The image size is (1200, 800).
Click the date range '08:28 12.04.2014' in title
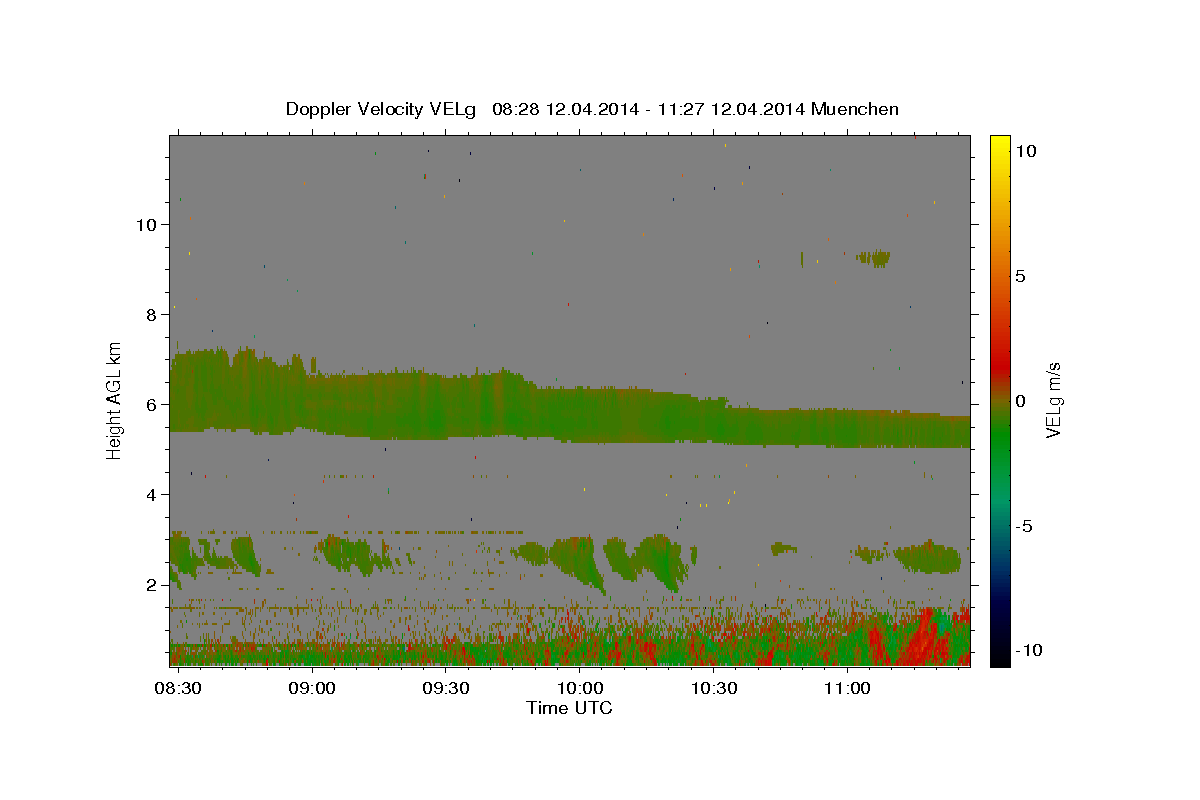[565, 109]
